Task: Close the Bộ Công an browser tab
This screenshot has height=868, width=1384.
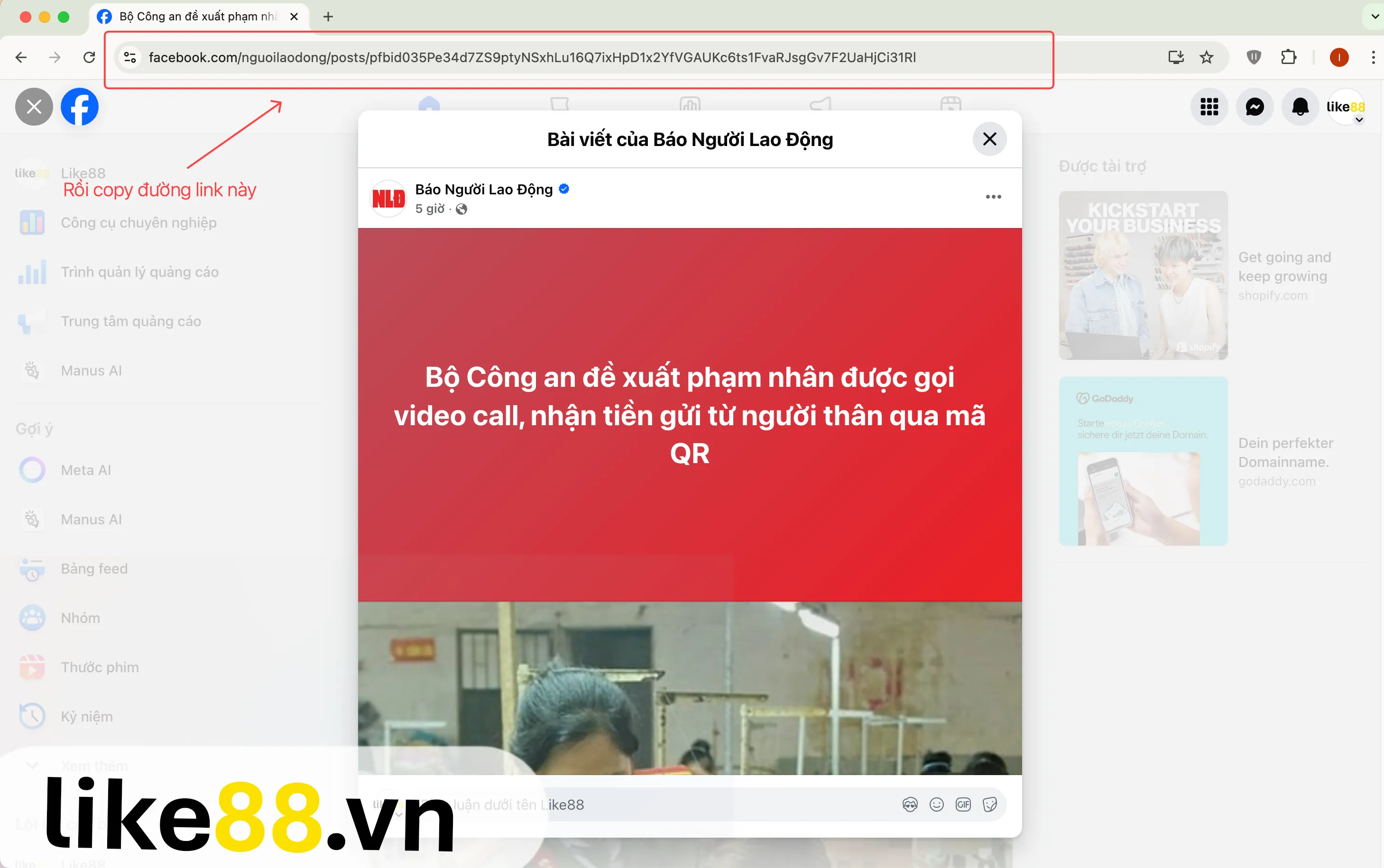Action: 294,17
